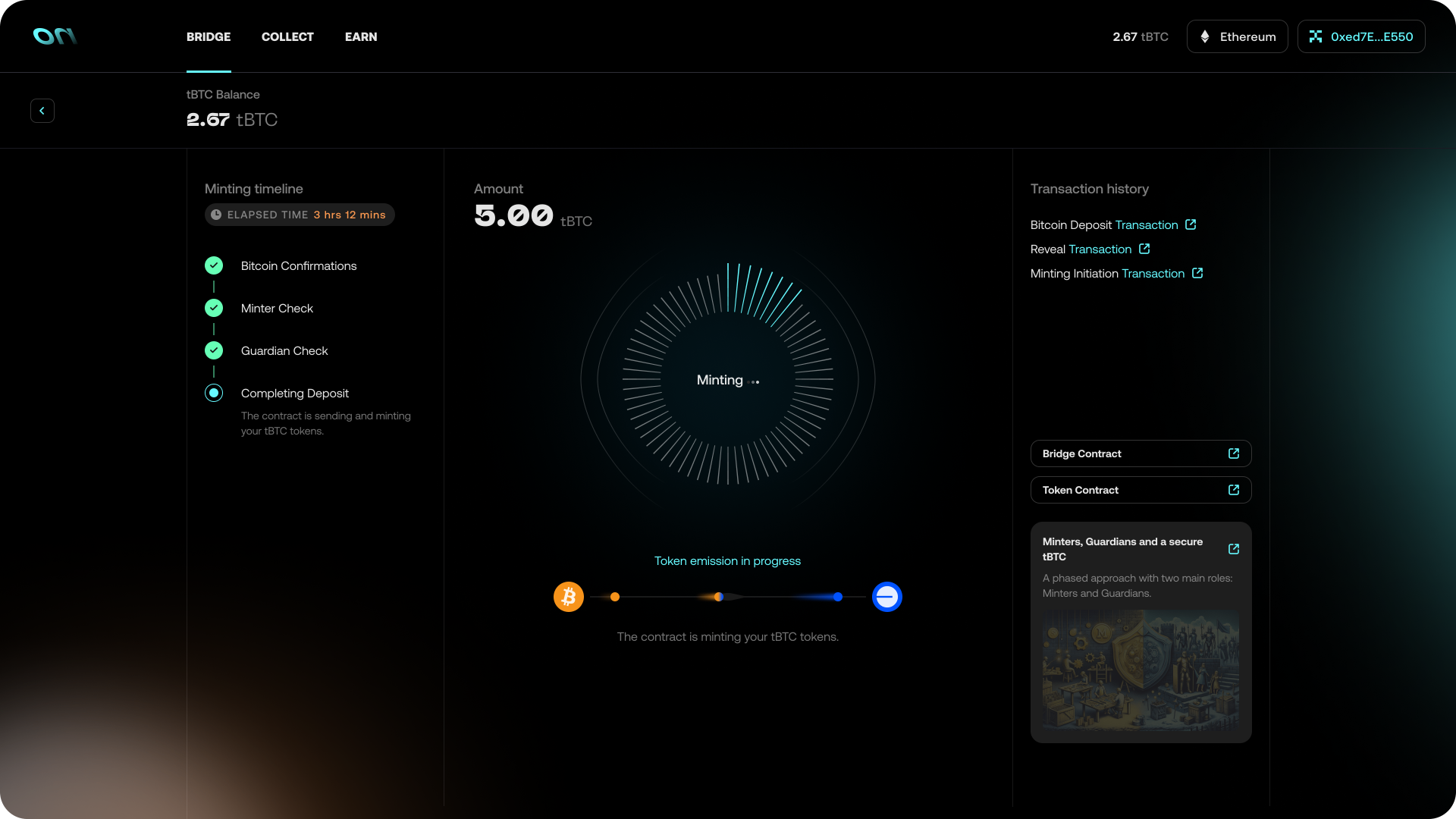Click the back chevron button
This screenshot has height=819, width=1456.
(42, 111)
